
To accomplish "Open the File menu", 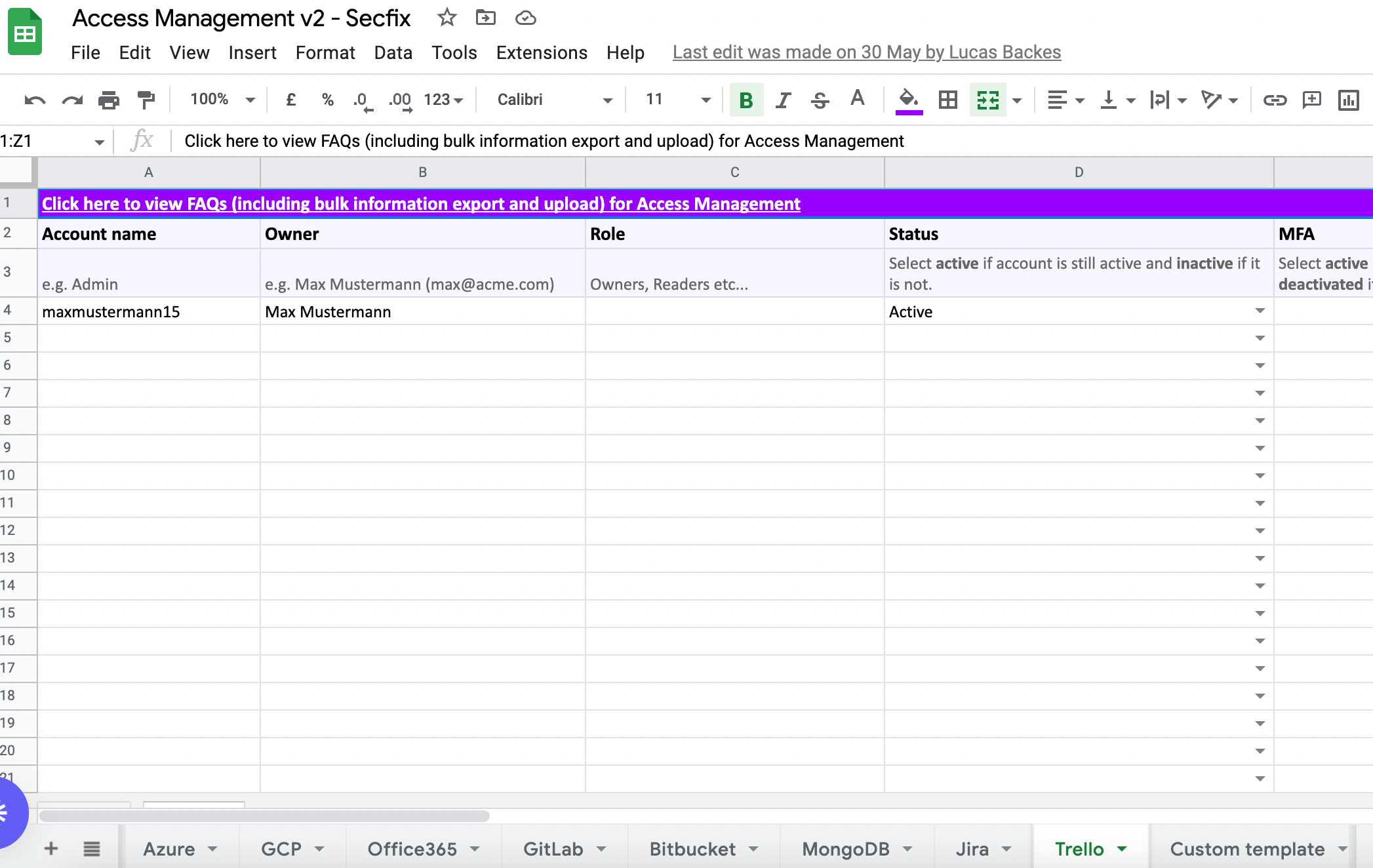I will (85, 52).
